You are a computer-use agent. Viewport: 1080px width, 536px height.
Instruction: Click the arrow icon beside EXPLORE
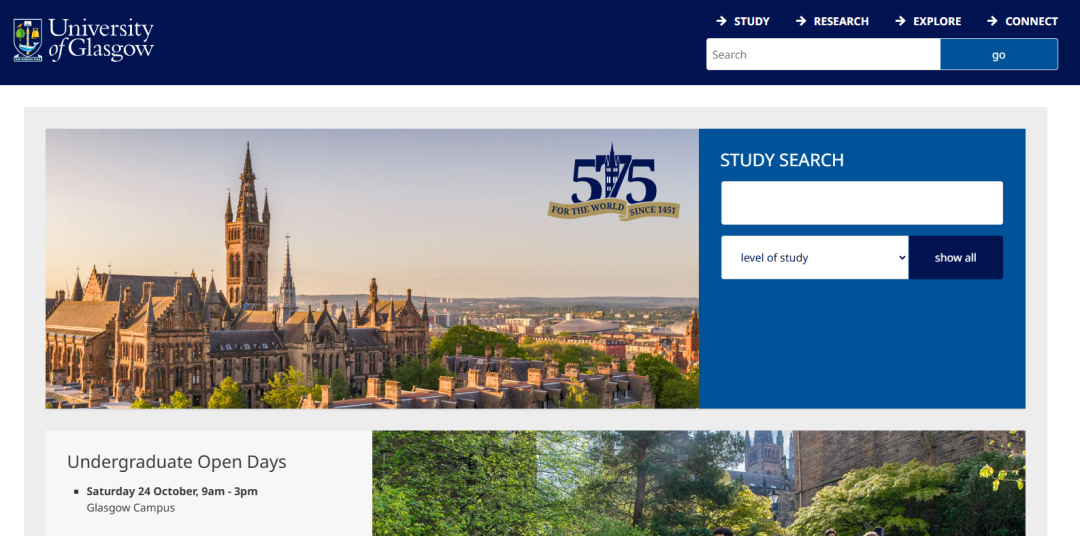900,21
